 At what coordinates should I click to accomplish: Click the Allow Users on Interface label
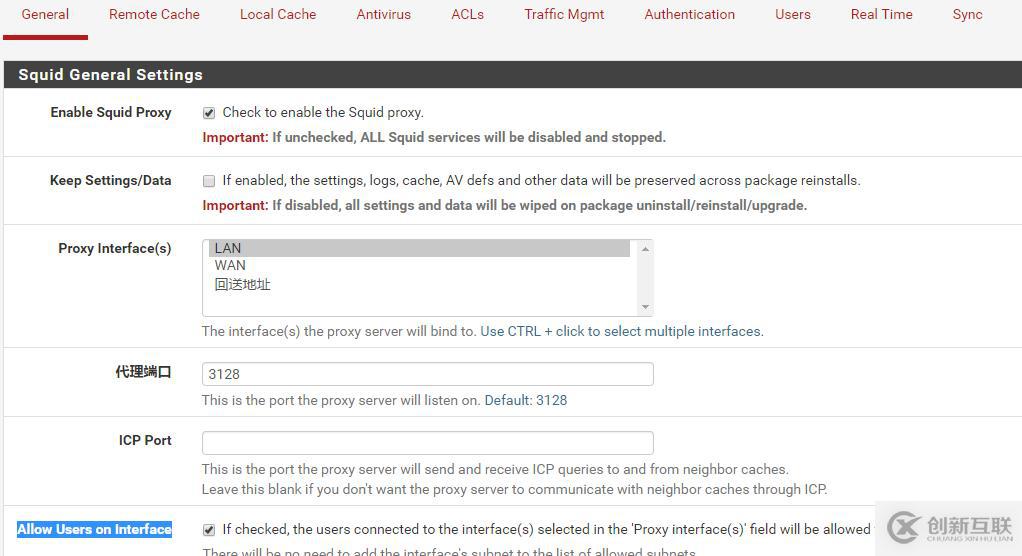pos(95,529)
